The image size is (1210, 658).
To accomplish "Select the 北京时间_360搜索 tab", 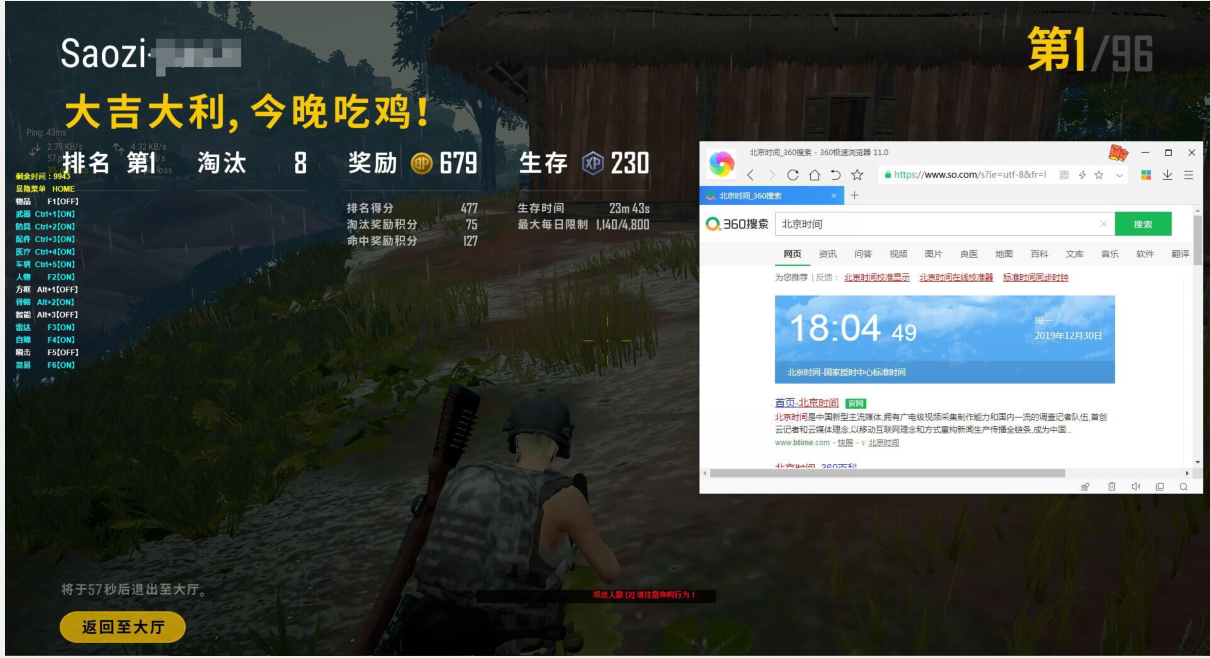I will [772, 196].
